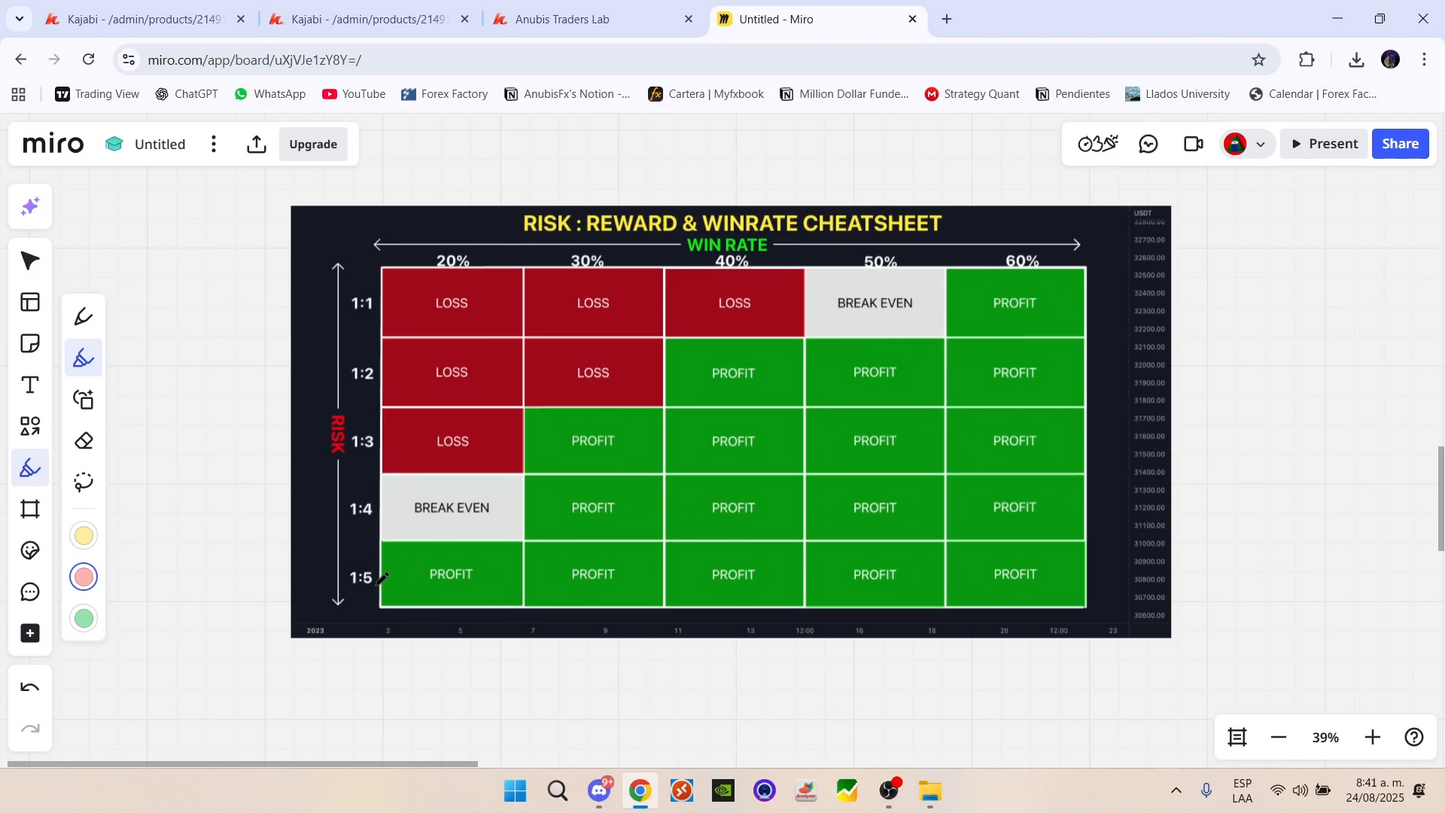Switch to Anubis Traders Lab tab
The width and height of the screenshot is (1445, 813).
591,19
